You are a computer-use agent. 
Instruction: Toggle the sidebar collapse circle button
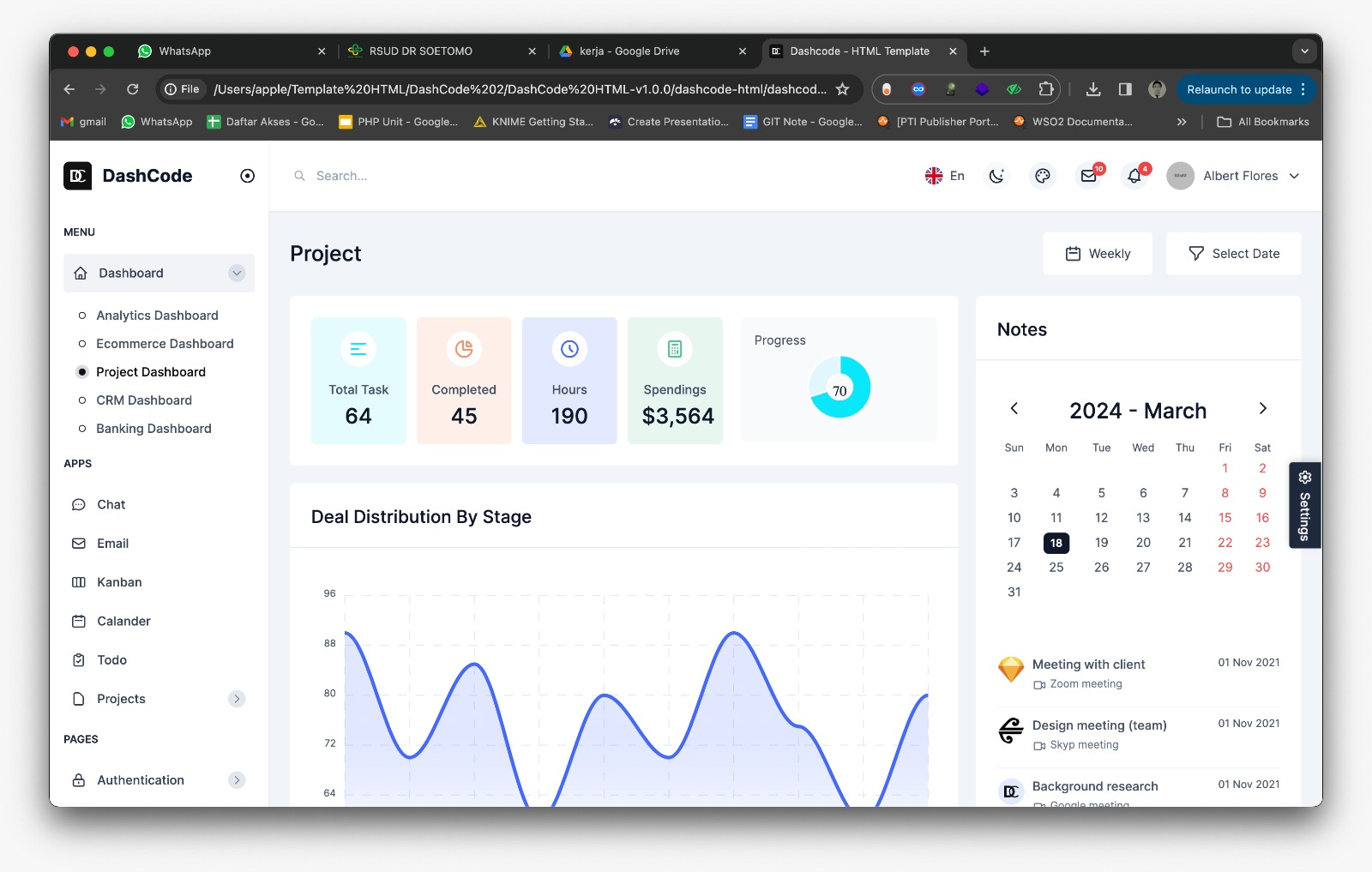(x=248, y=176)
